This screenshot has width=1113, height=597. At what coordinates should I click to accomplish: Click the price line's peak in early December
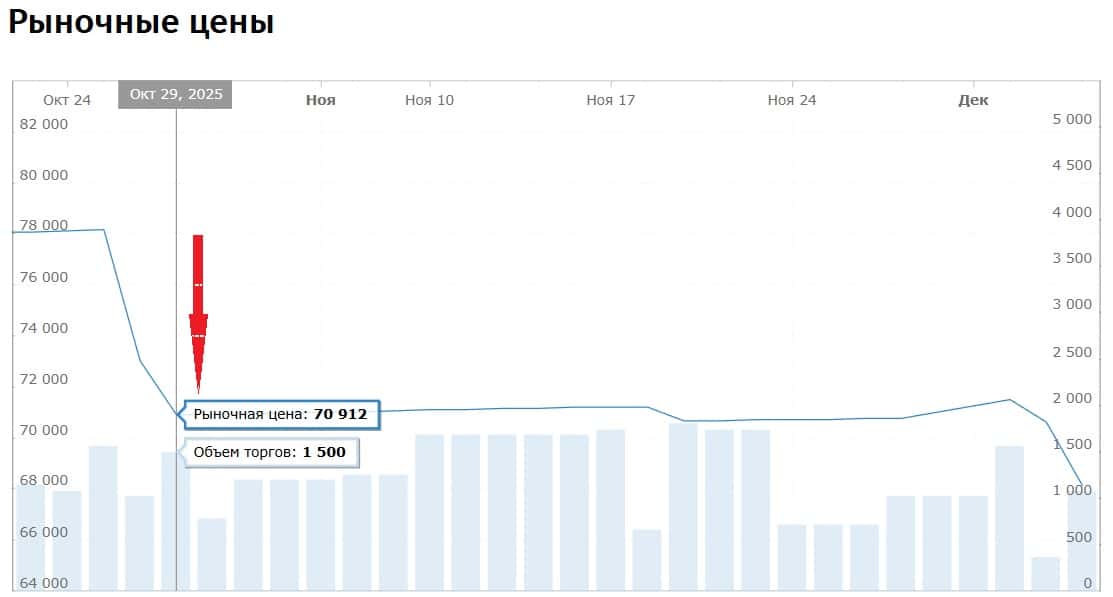pyautogui.click(x=1009, y=400)
